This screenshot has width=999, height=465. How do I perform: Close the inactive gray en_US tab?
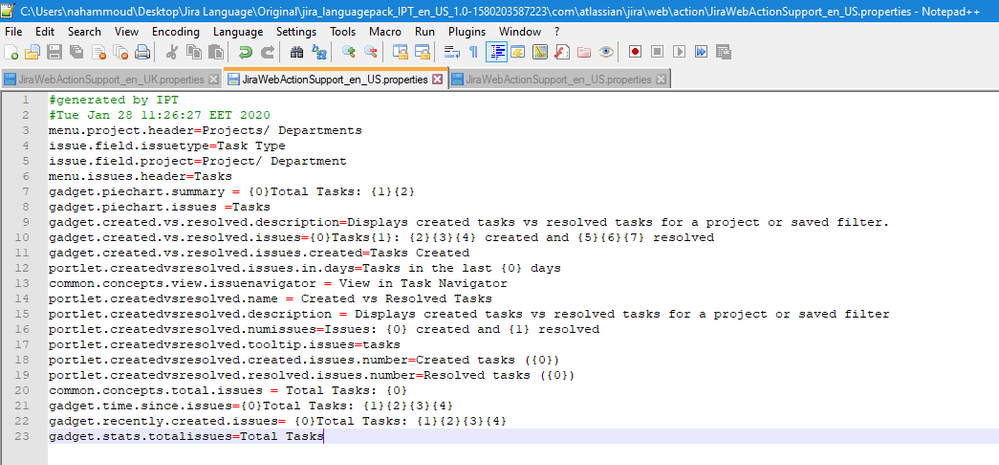point(661,80)
